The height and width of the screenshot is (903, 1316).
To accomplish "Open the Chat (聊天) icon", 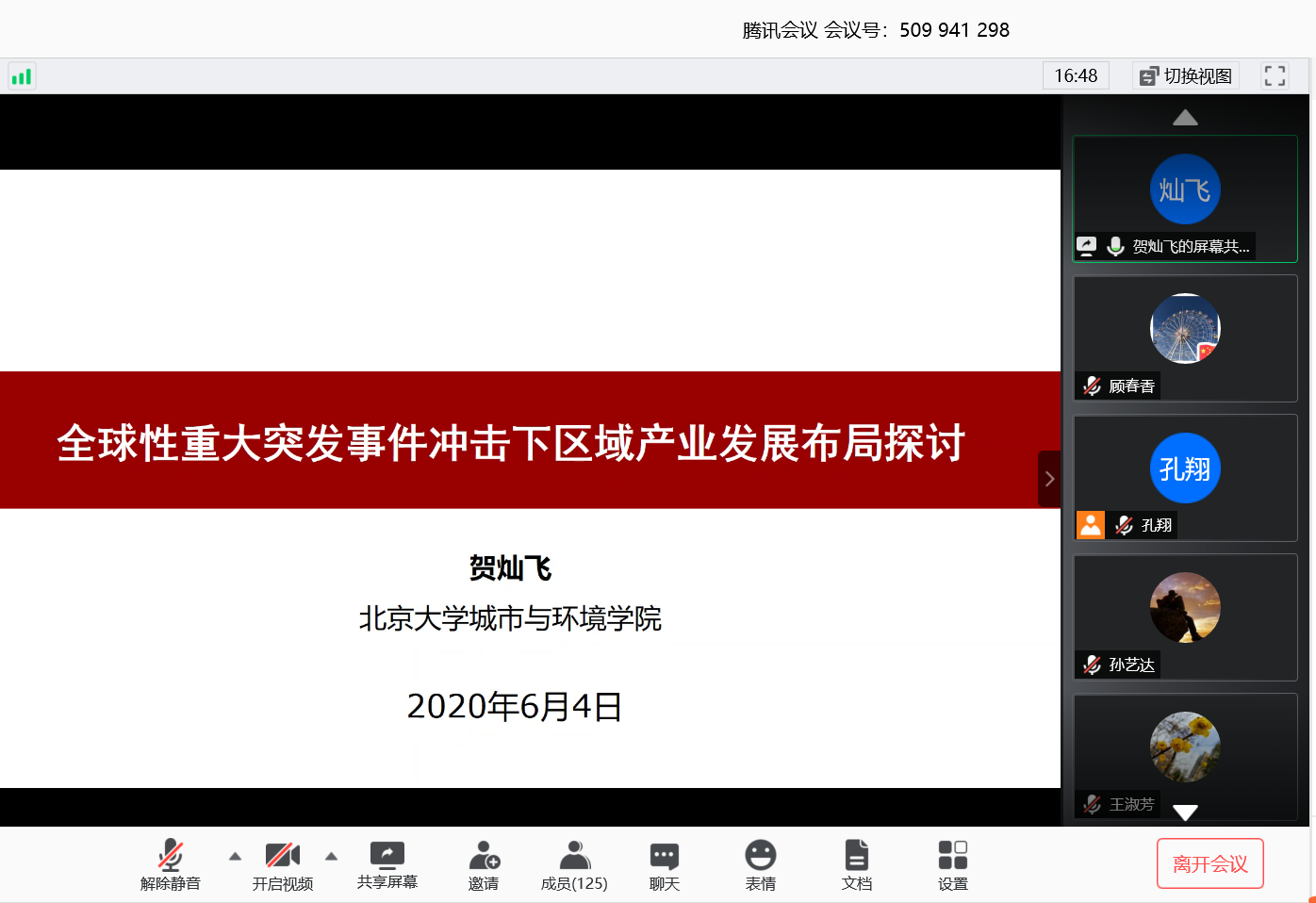I will click(x=664, y=856).
